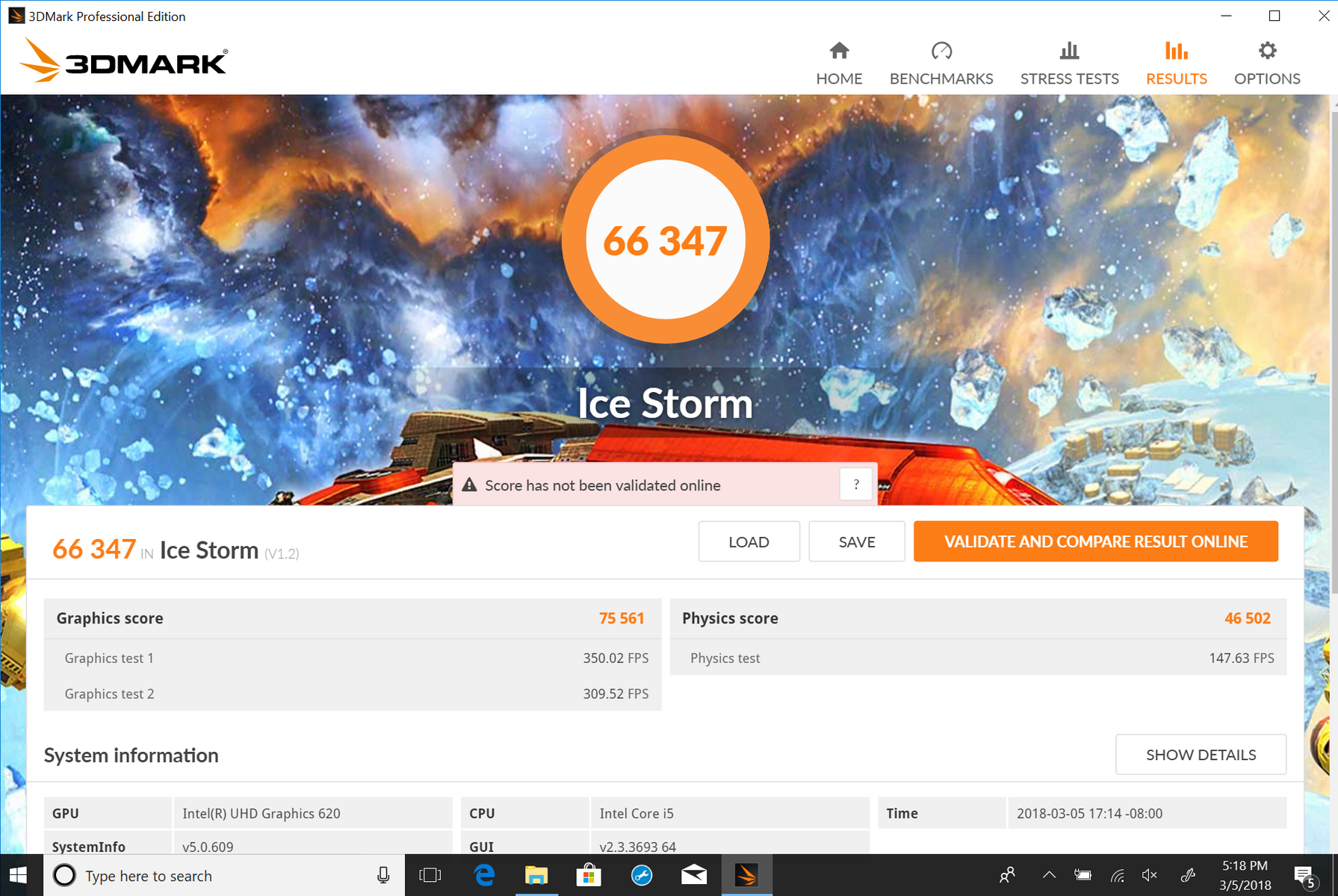1338x896 pixels.
Task: Open Mail app from taskbar
Action: (694, 875)
